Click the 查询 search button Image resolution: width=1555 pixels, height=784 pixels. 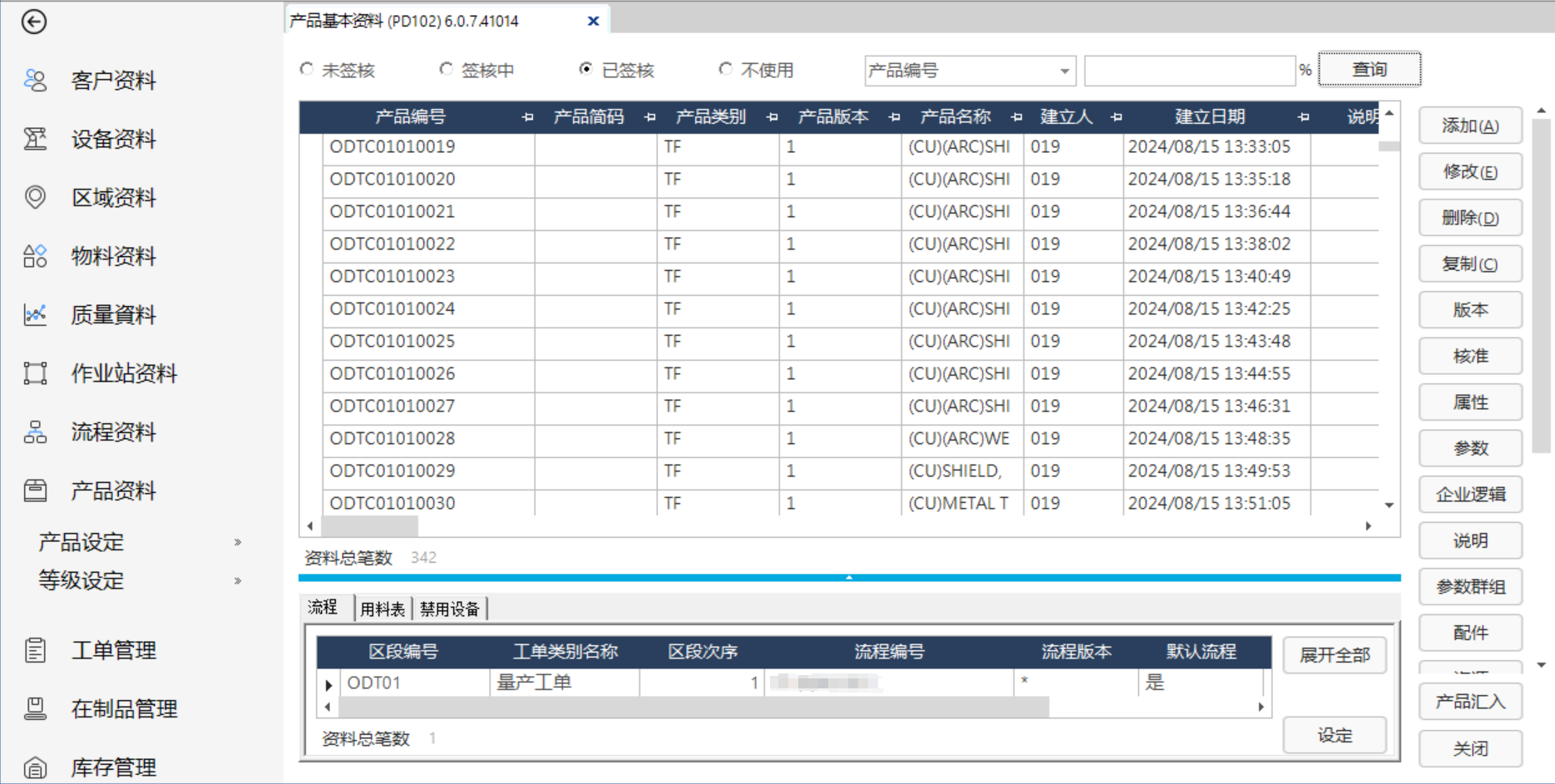[1369, 70]
